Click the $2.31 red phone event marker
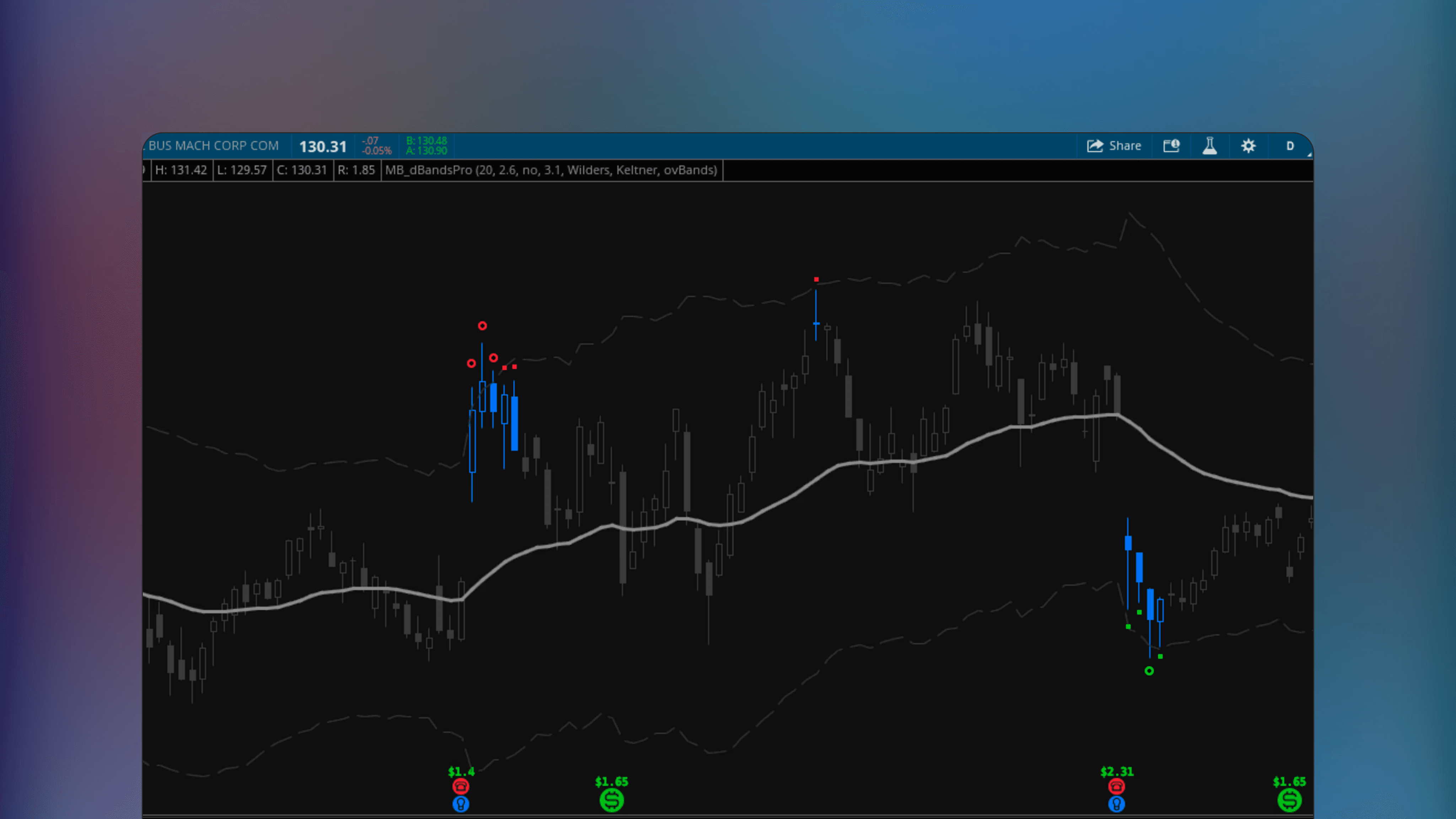The height and width of the screenshot is (819, 1456). point(1116,786)
